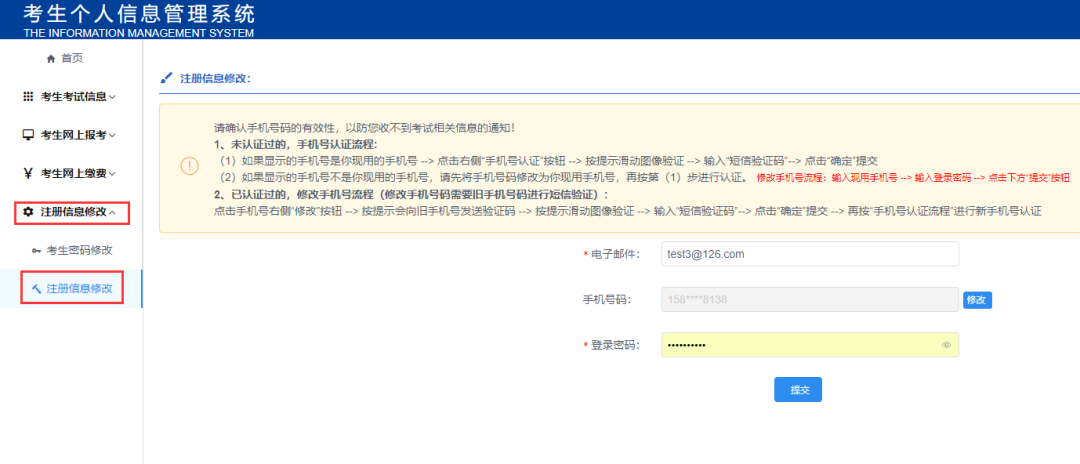The height and width of the screenshot is (464, 1080).
Task: Click the grid icon next to 考生考试信息
Action: point(28,97)
